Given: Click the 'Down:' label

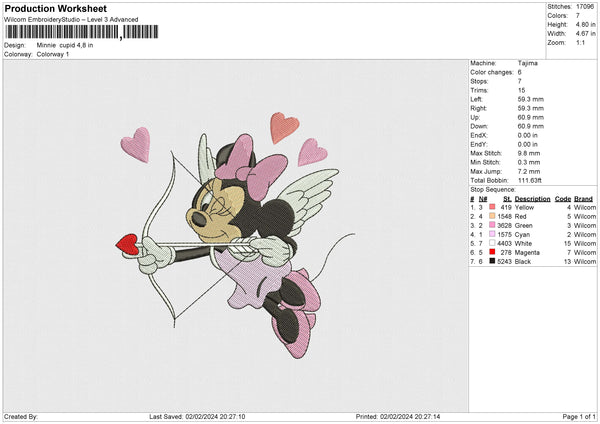Looking at the screenshot, I should click(479, 126).
